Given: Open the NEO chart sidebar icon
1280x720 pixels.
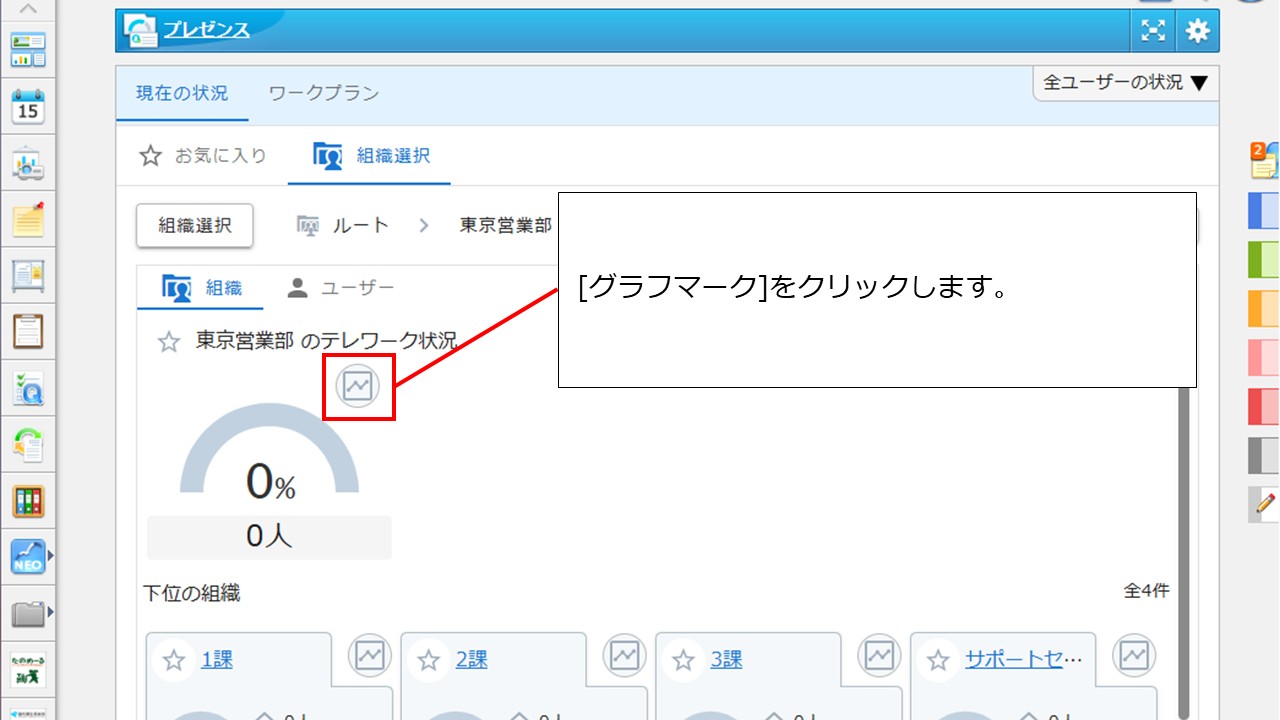Looking at the screenshot, I should click(28, 557).
